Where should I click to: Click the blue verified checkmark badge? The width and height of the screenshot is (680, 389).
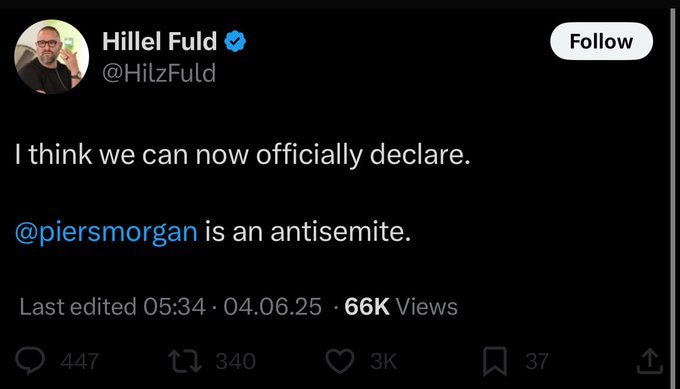coord(235,41)
